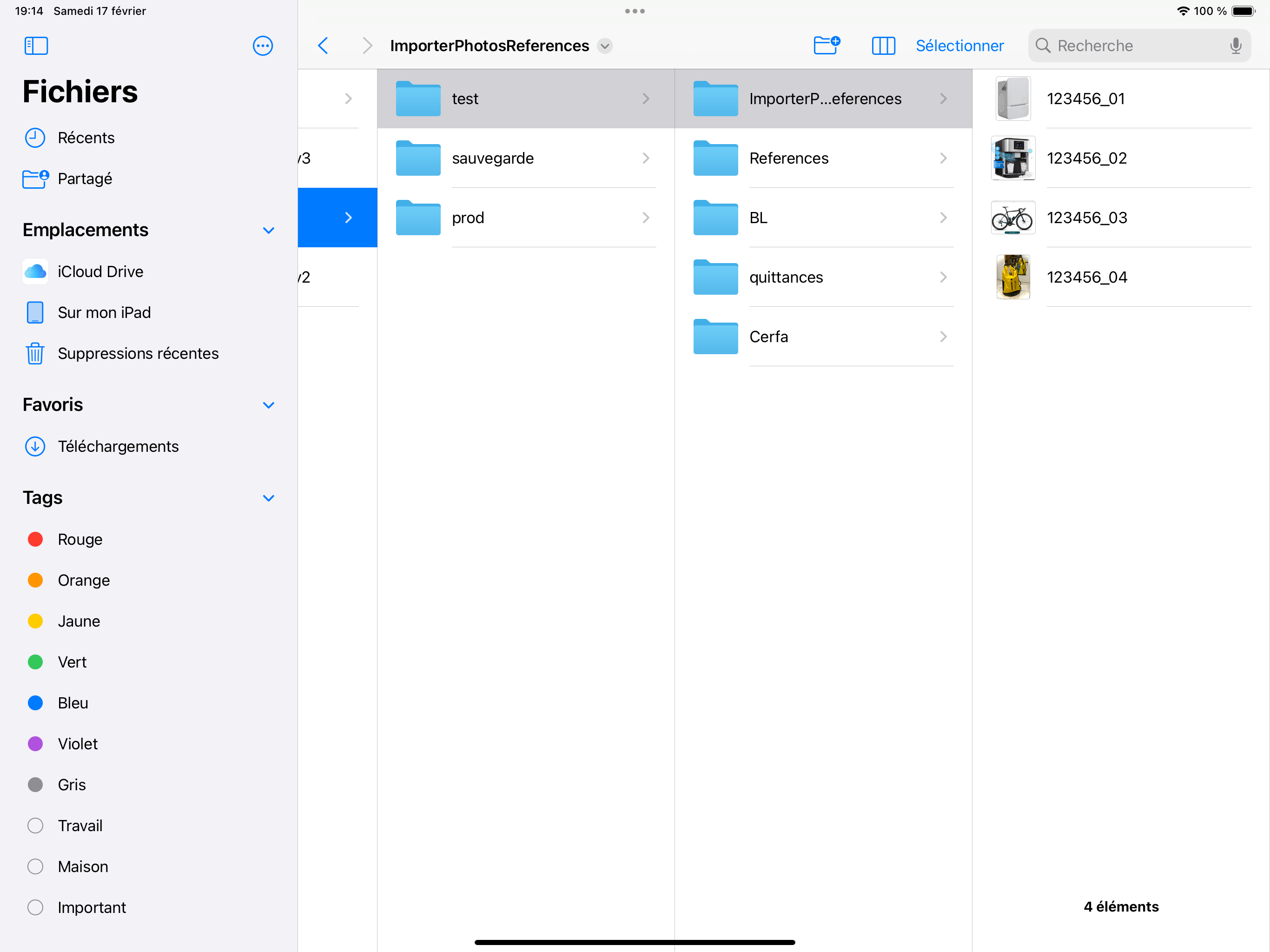The image size is (1270, 952).
Task: Expand the test folder chevron
Action: pyautogui.click(x=646, y=99)
